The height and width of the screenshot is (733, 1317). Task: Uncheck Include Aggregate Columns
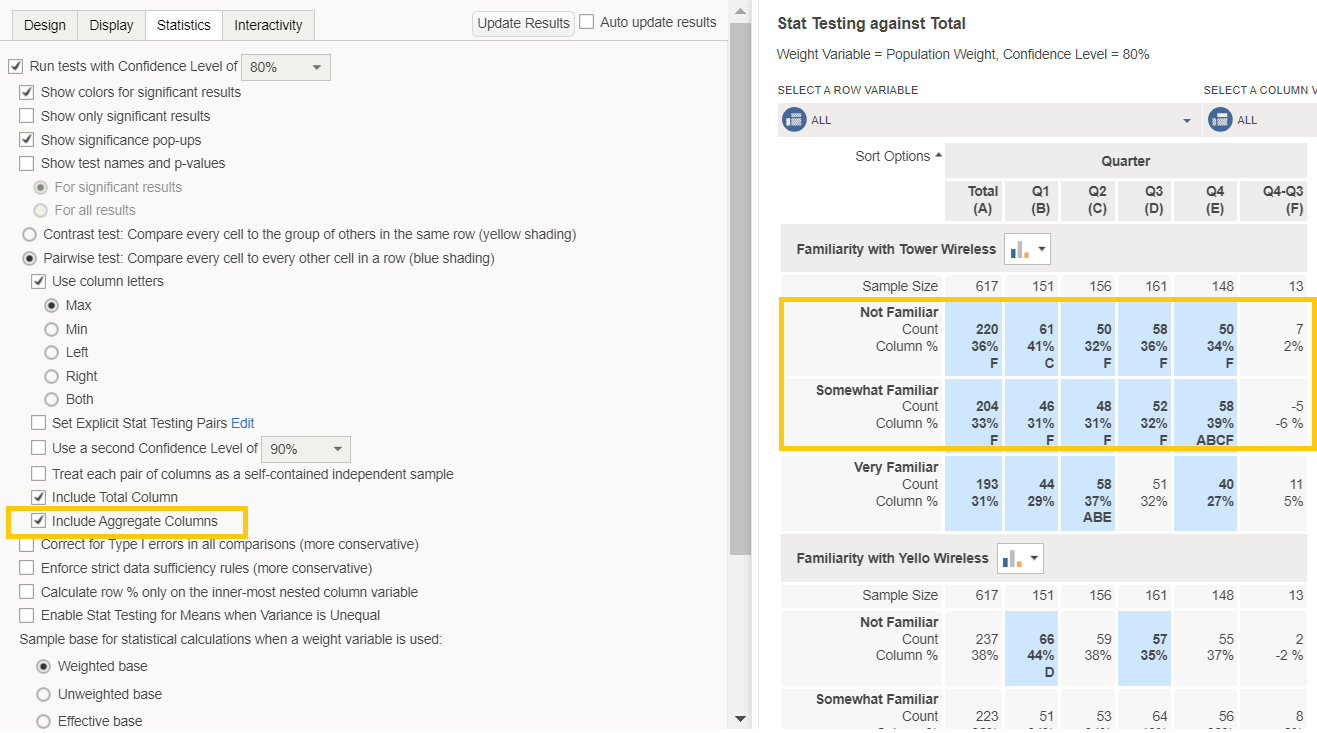[38, 521]
